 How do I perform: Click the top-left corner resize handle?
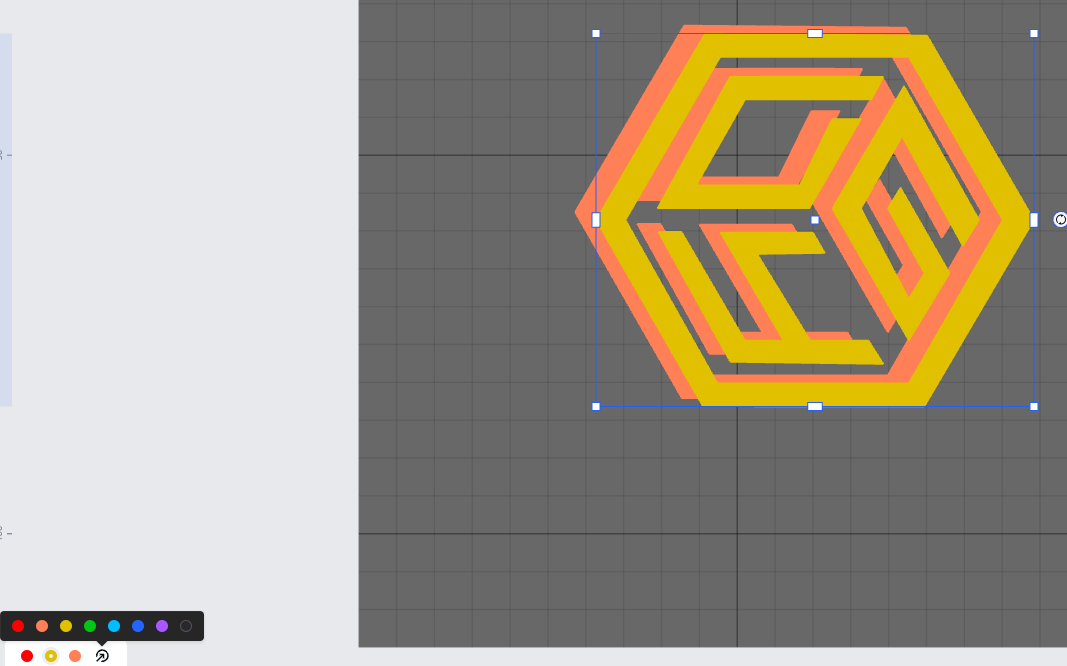point(596,34)
